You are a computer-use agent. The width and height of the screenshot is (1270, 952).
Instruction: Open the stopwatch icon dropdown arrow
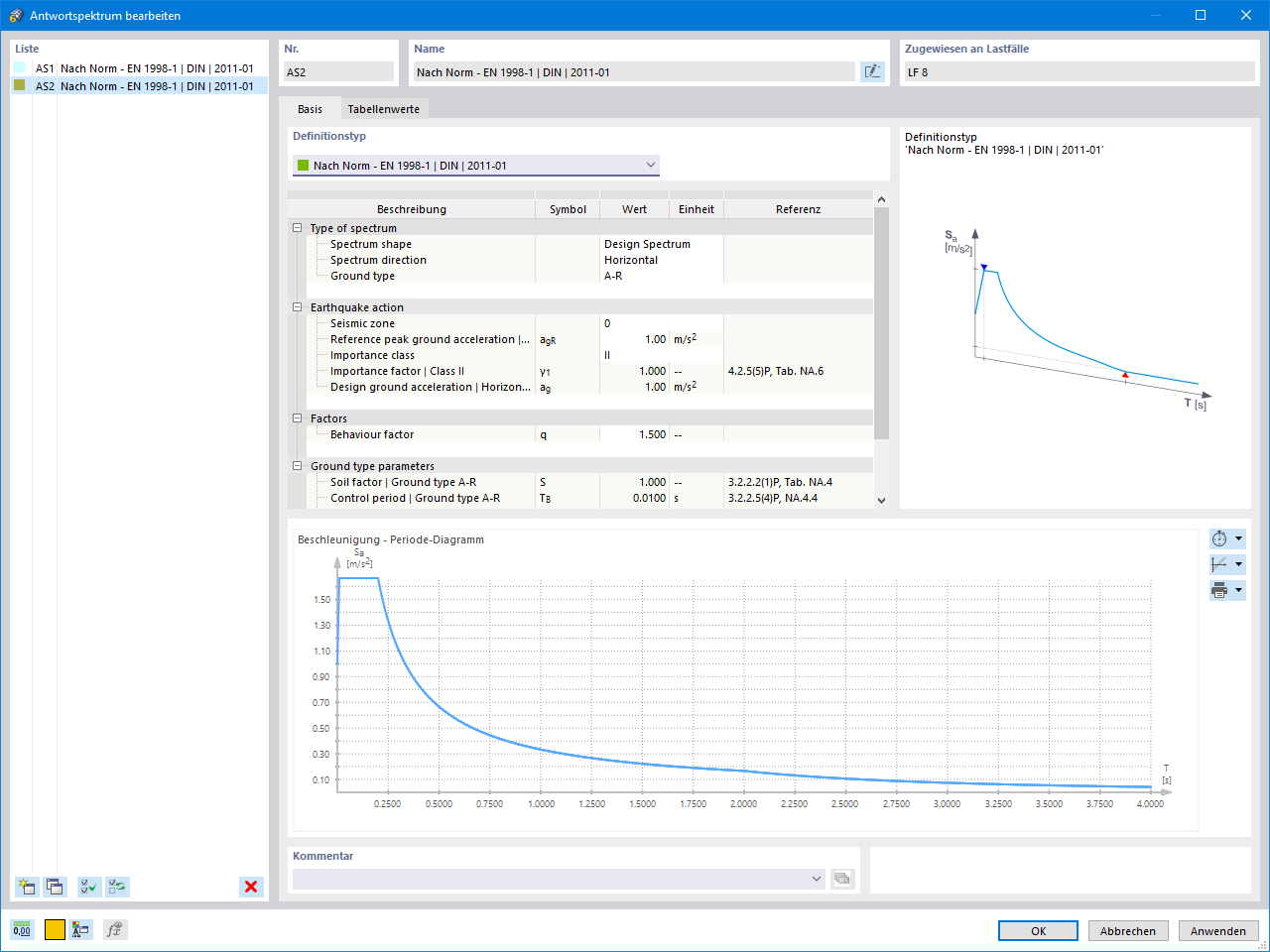click(1238, 538)
